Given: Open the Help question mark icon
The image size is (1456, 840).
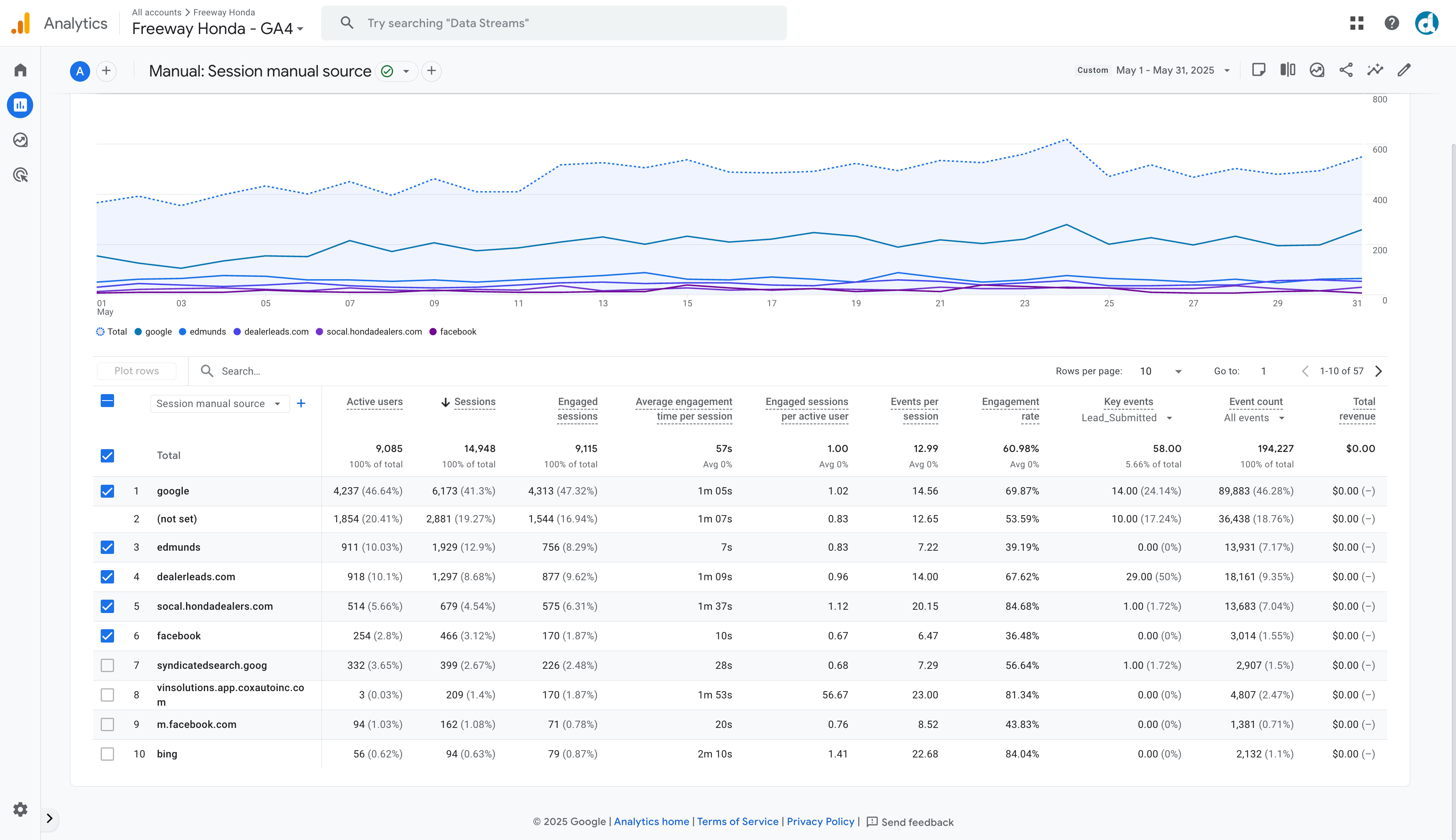Looking at the screenshot, I should tap(1392, 23).
